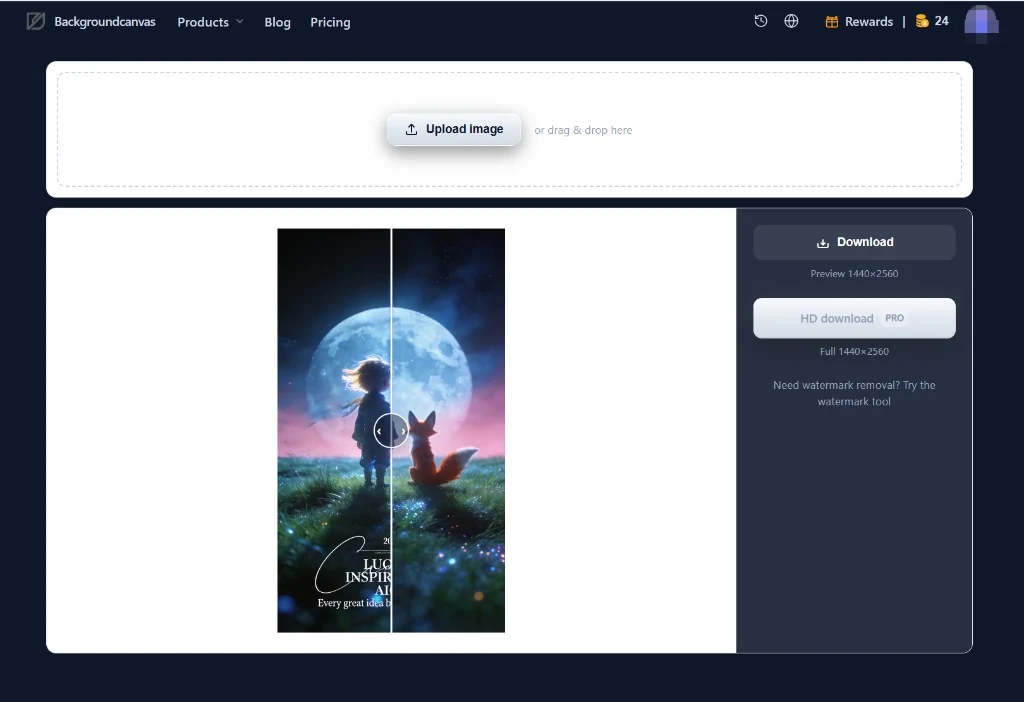The width and height of the screenshot is (1024, 702).
Task: Click the Preview 1440×2560 label
Action: 854,274
